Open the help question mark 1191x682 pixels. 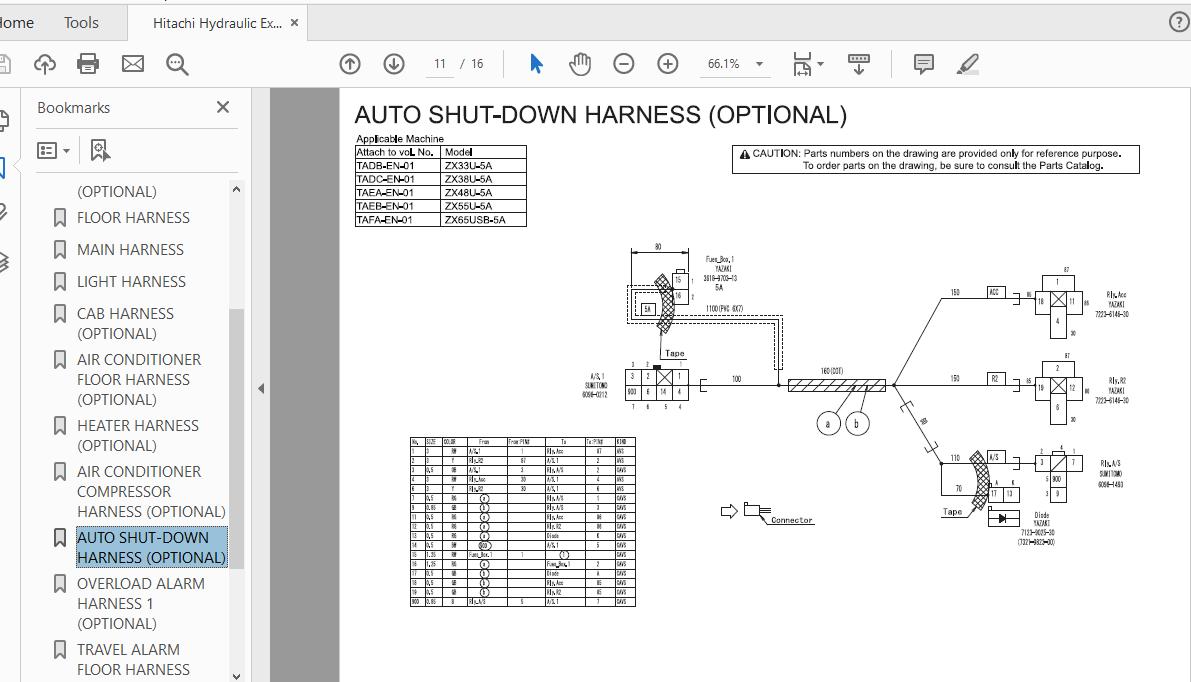[x=1179, y=22]
